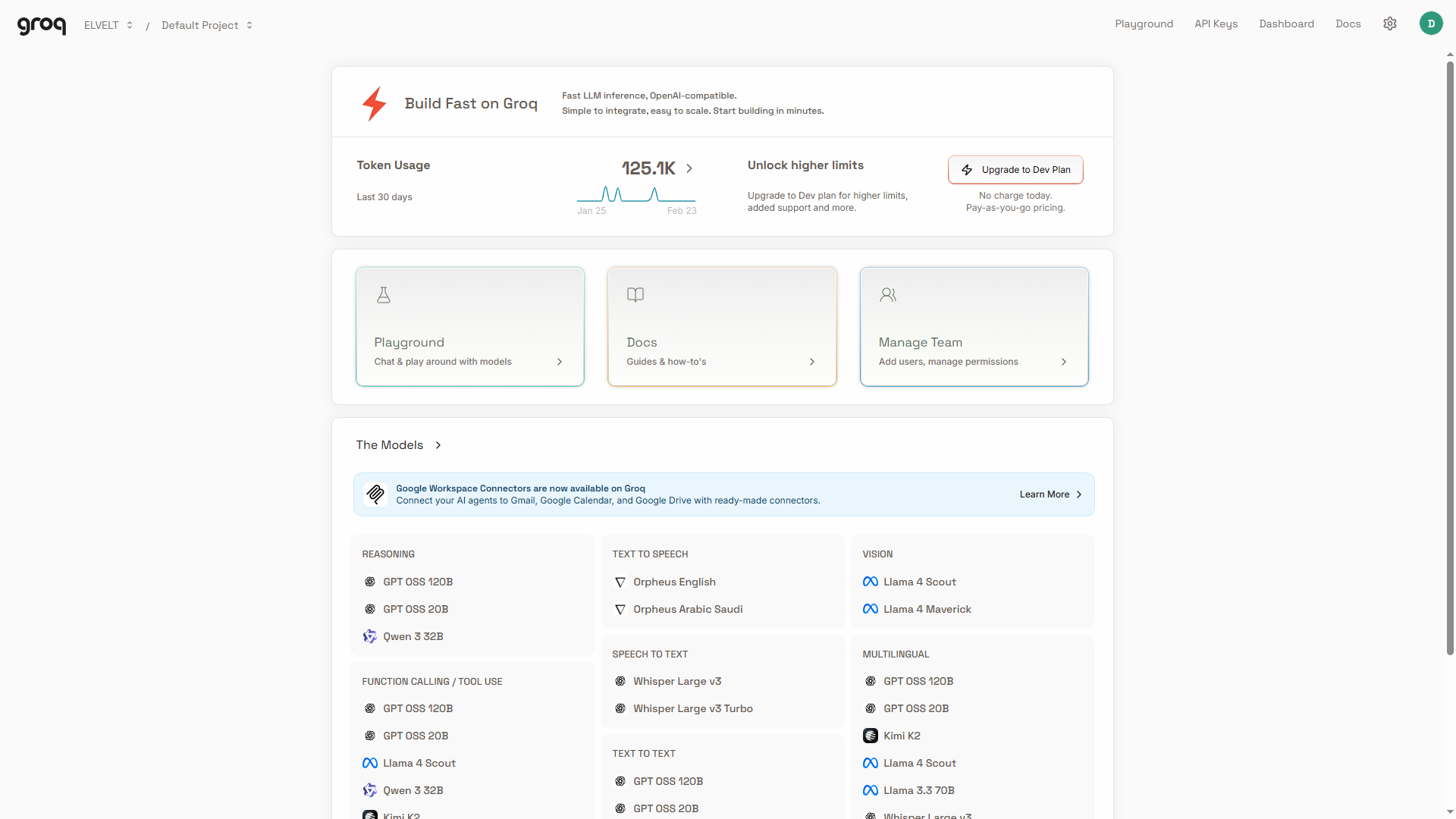The height and width of the screenshot is (819, 1456).
Task: Click the Upgrade to Dev Plan button
Action: click(1015, 170)
